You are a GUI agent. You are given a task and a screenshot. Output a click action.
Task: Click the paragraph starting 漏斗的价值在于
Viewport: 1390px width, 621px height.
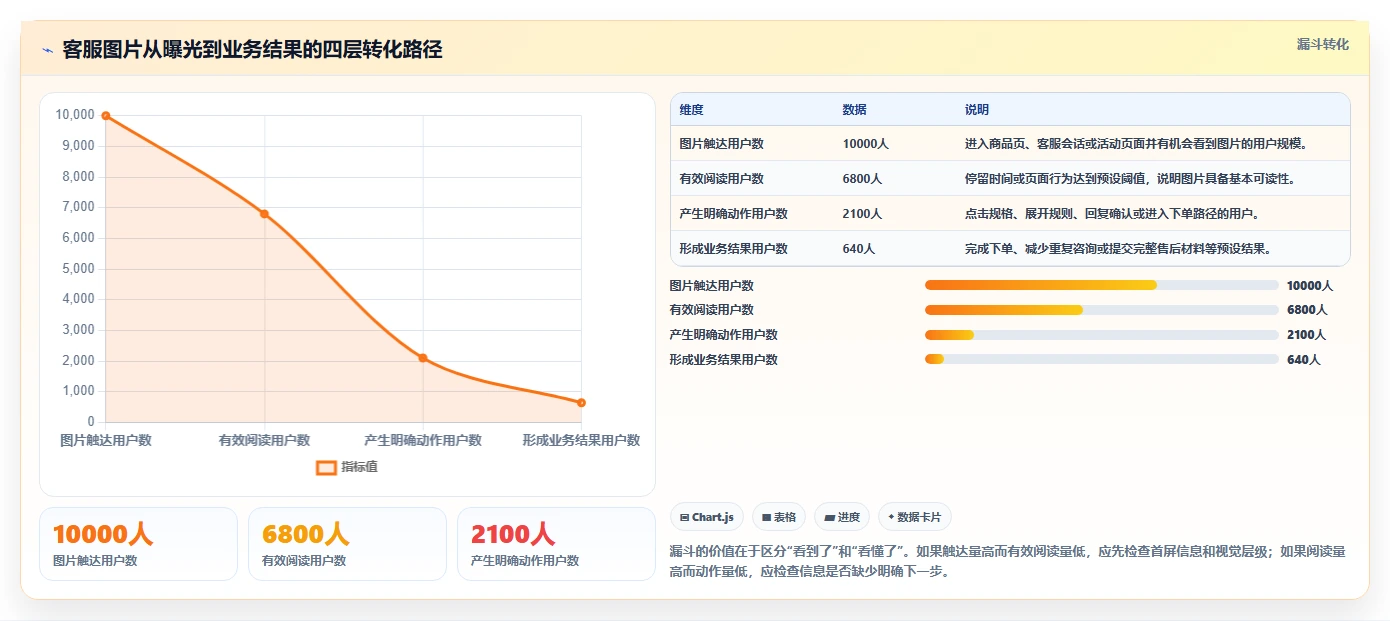coord(1008,561)
